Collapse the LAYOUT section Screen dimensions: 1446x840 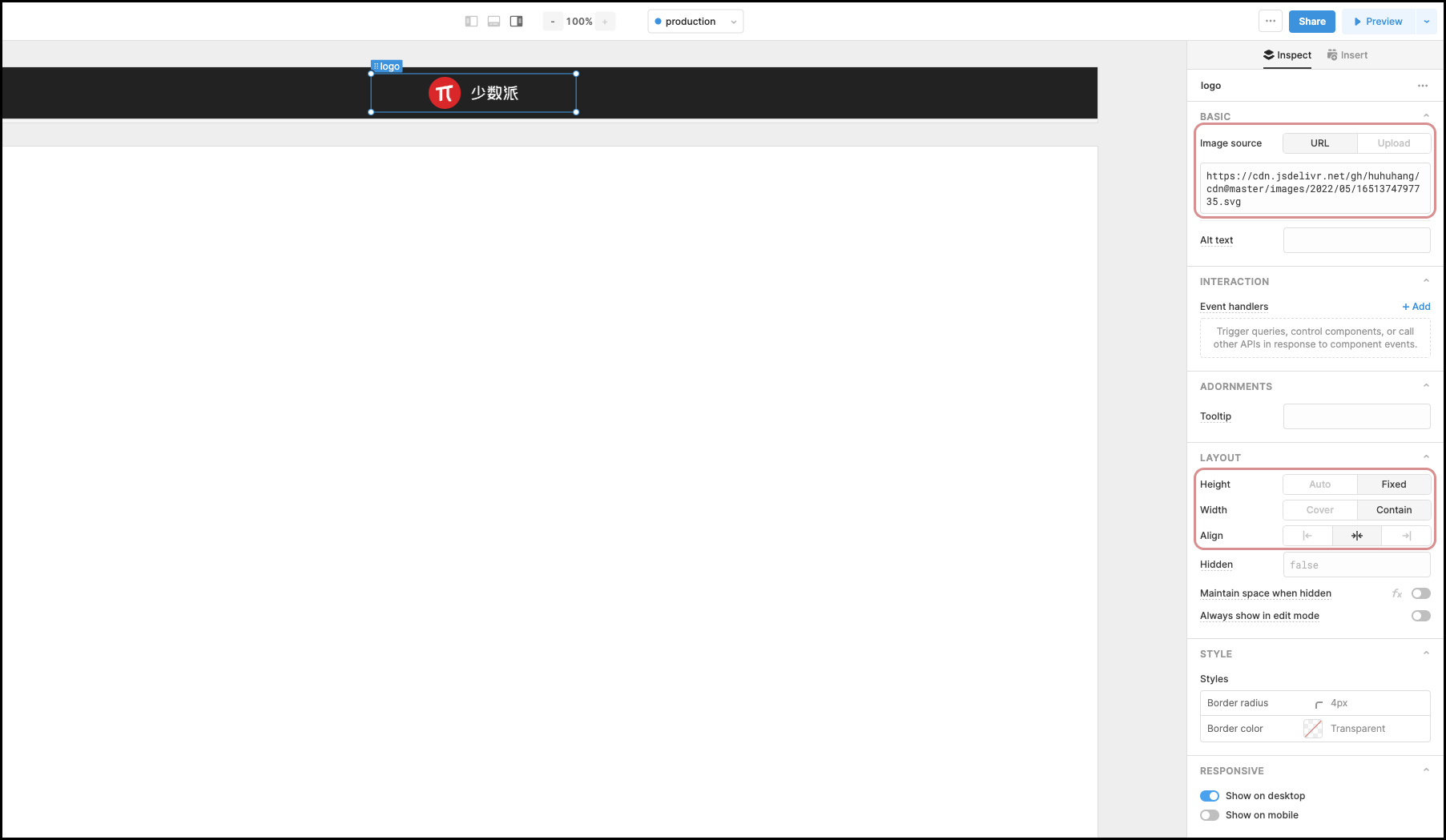tap(1426, 457)
